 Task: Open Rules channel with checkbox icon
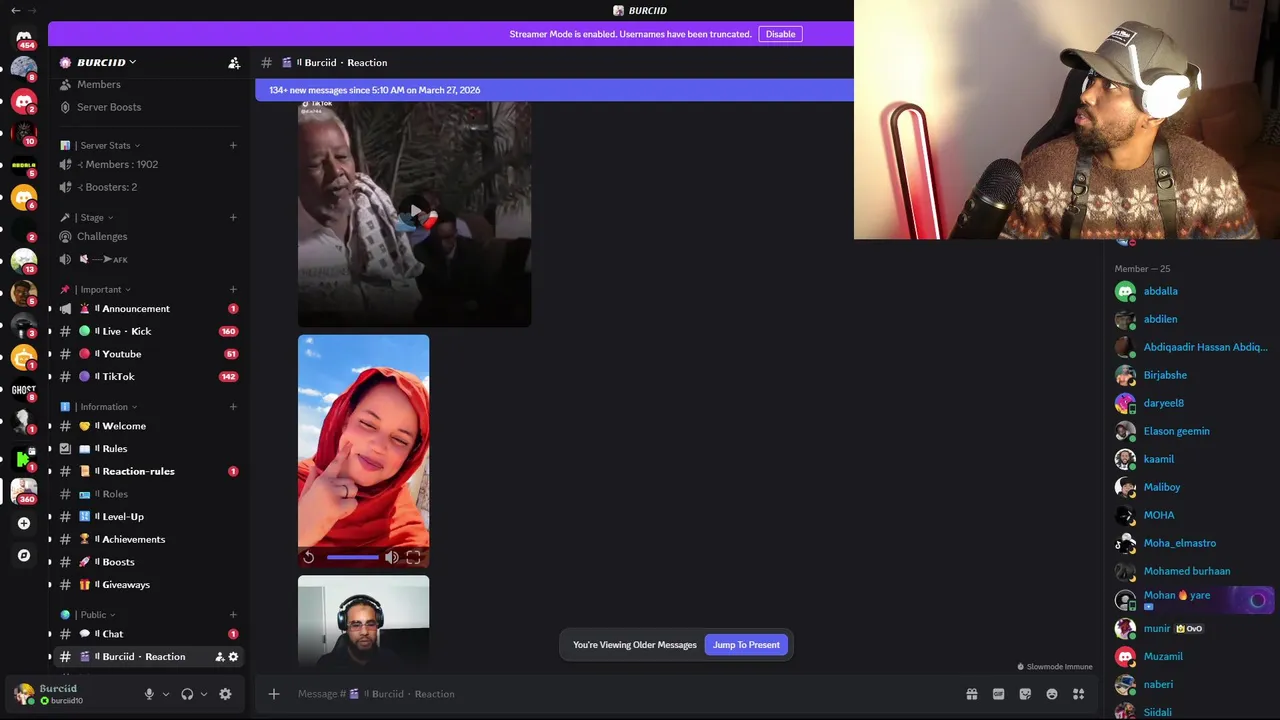148,449
